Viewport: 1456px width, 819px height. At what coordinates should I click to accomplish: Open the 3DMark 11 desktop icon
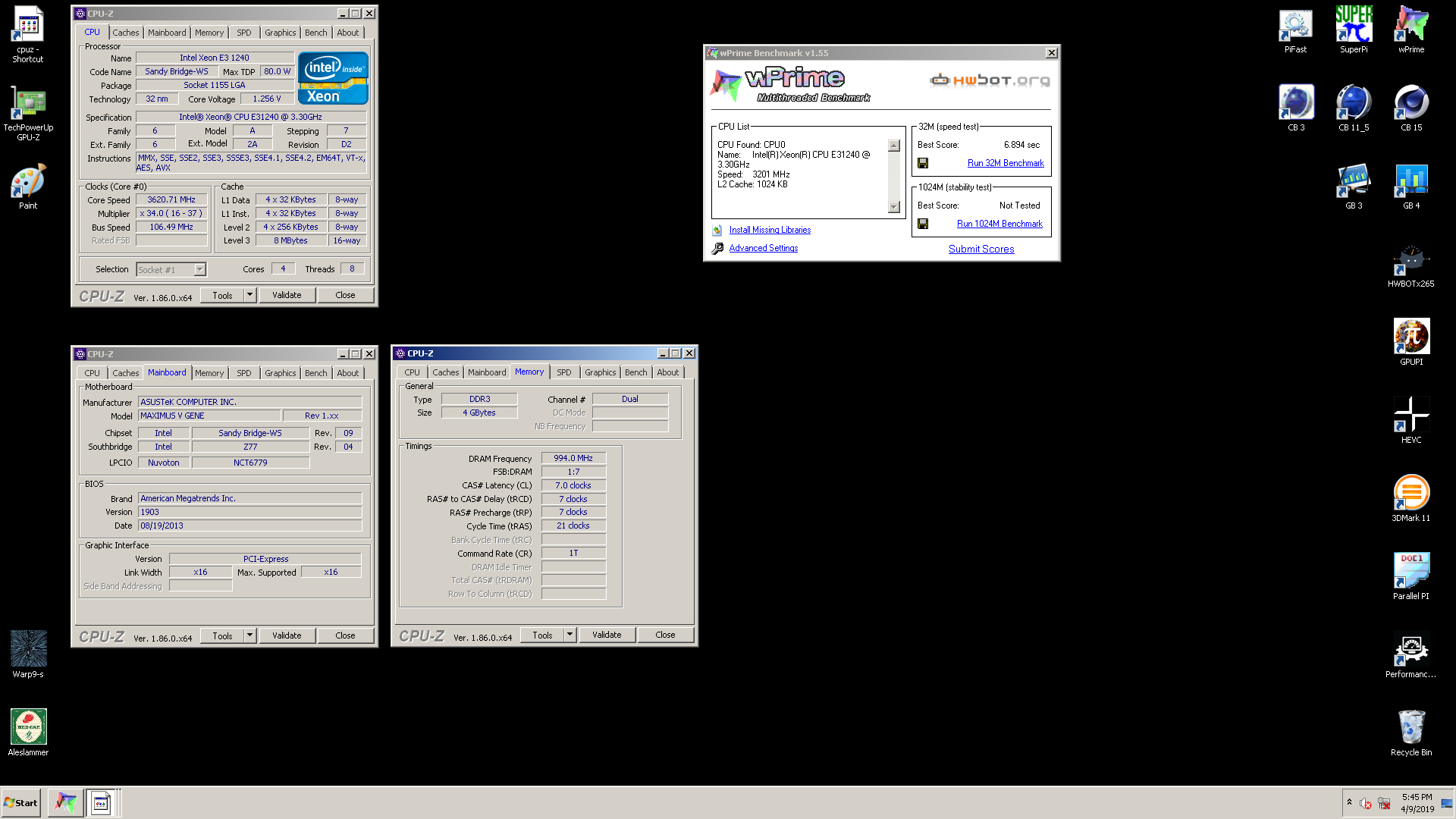coord(1411,497)
